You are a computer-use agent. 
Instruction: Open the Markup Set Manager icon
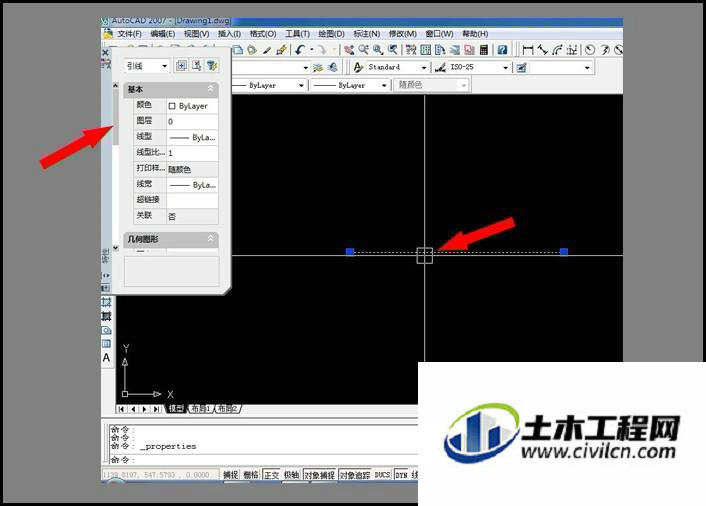pyautogui.click(x=469, y=50)
